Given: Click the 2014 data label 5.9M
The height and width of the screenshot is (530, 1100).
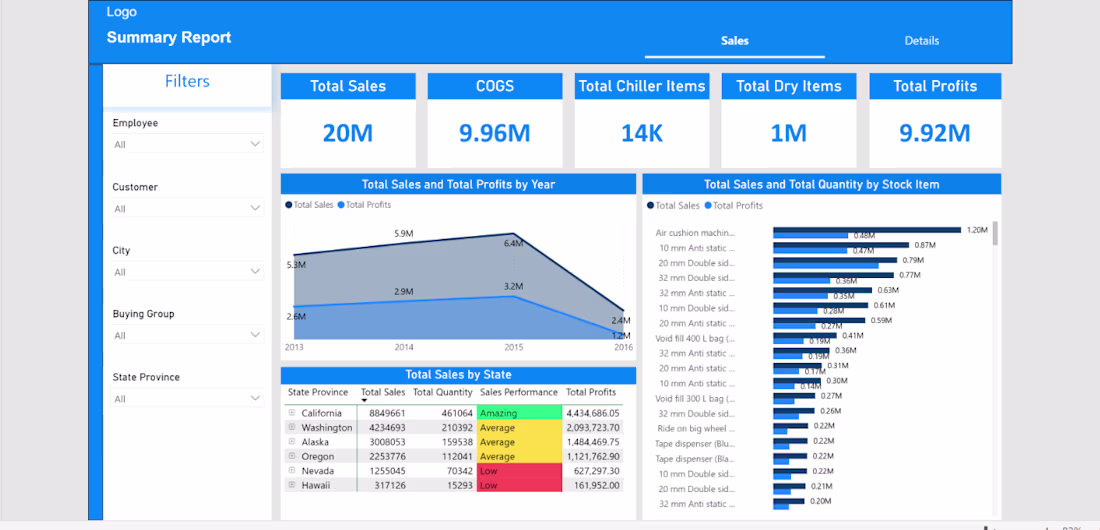Looking at the screenshot, I should coord(403,234).
